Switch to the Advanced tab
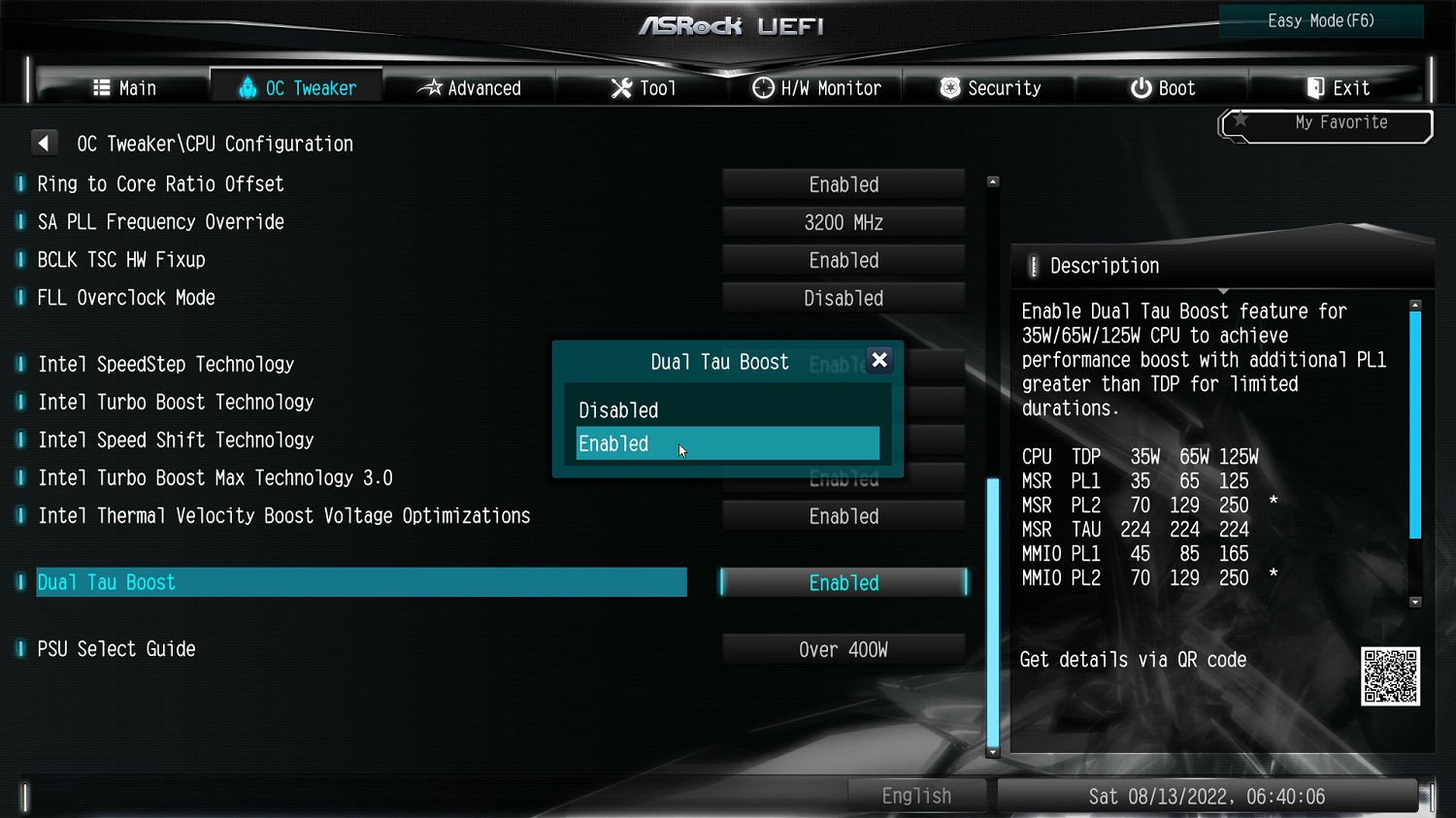Viewport: 1456px width, 818px height. point(470,88)
